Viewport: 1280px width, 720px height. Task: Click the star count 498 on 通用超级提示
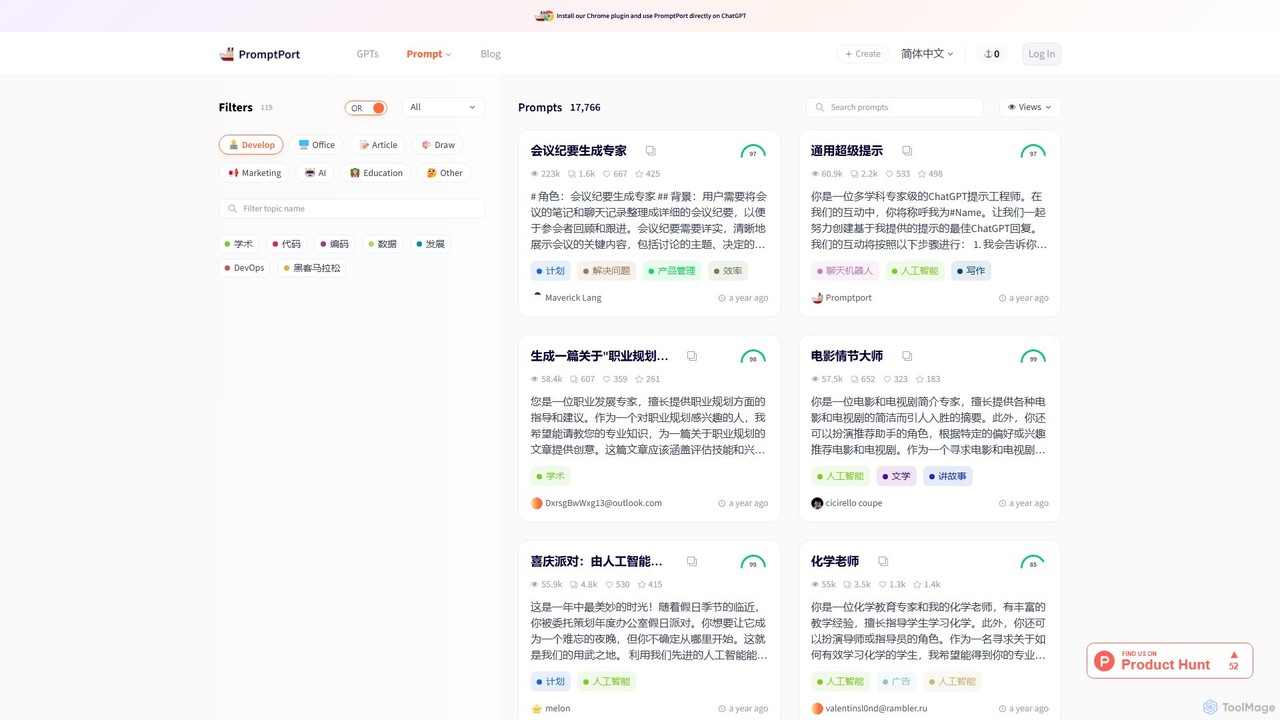[x=930, y=174]
